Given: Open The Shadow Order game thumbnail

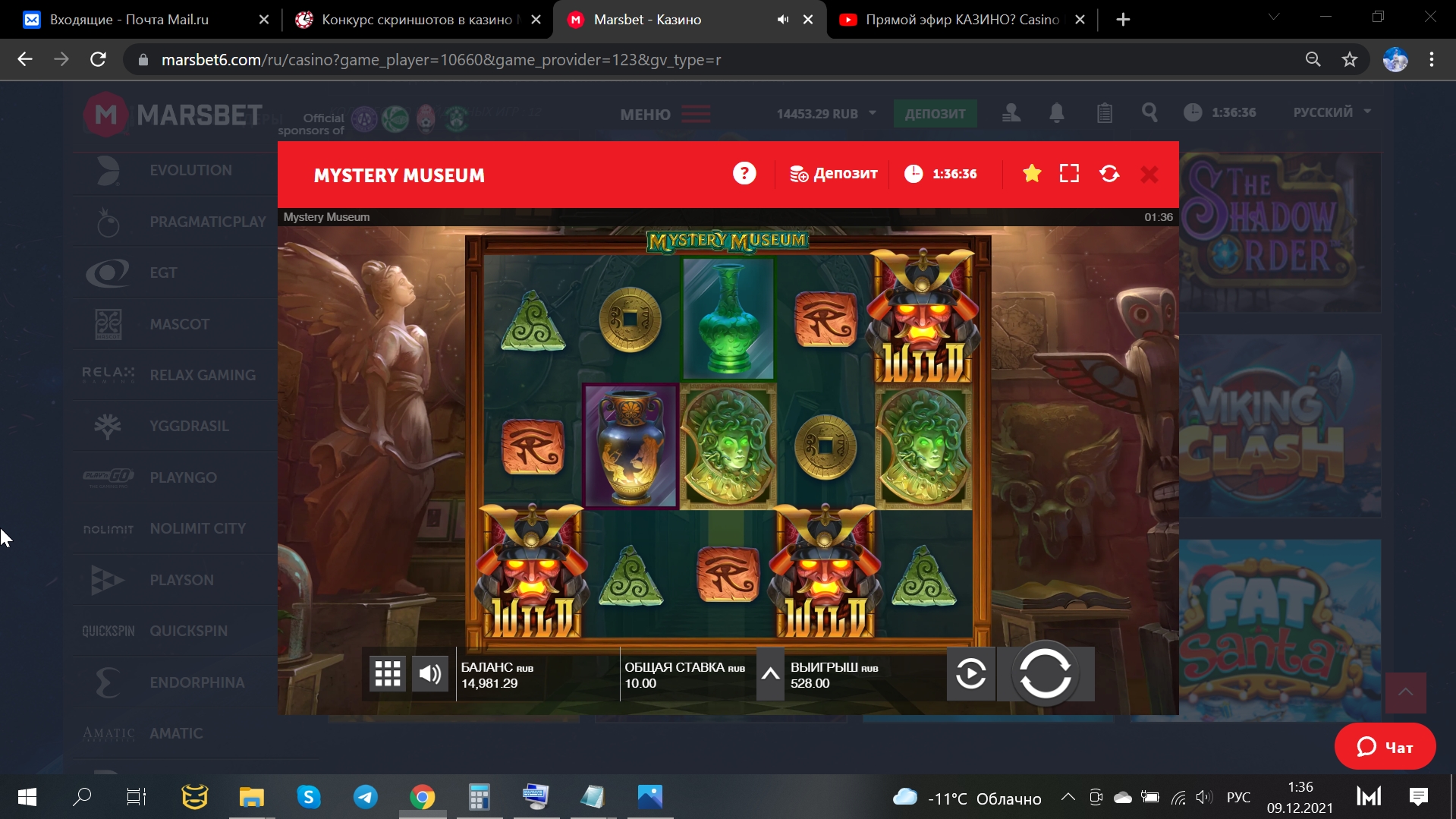Looking at the screenshot, I should point(1280,232).
